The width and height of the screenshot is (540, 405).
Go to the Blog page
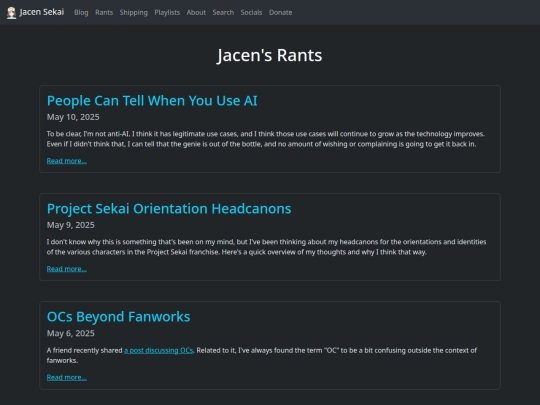click(x=81, y=12)
